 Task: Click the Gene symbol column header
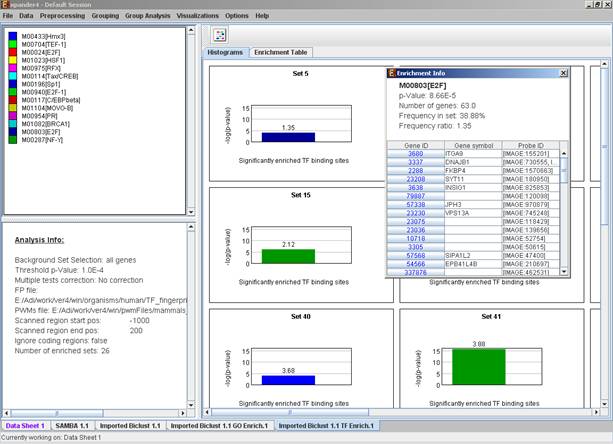tap(473, 145)
